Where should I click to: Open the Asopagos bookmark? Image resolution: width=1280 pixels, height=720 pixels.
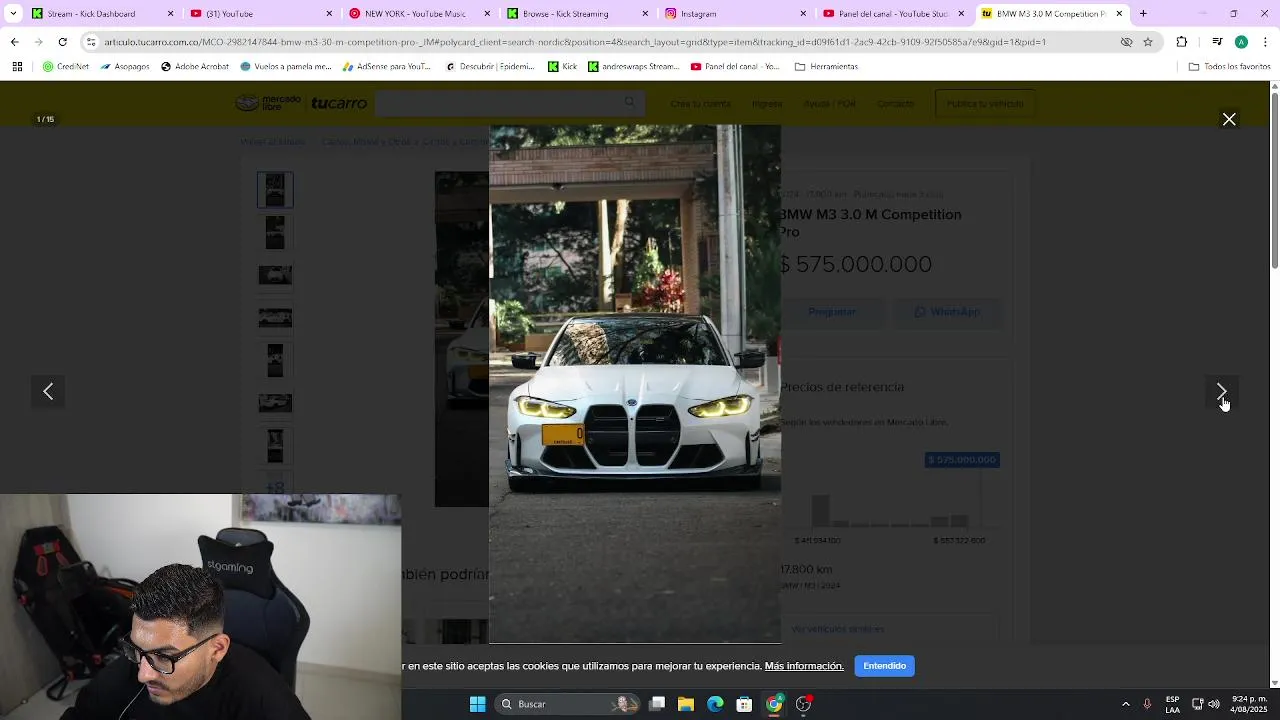click(x=125, y=66)
